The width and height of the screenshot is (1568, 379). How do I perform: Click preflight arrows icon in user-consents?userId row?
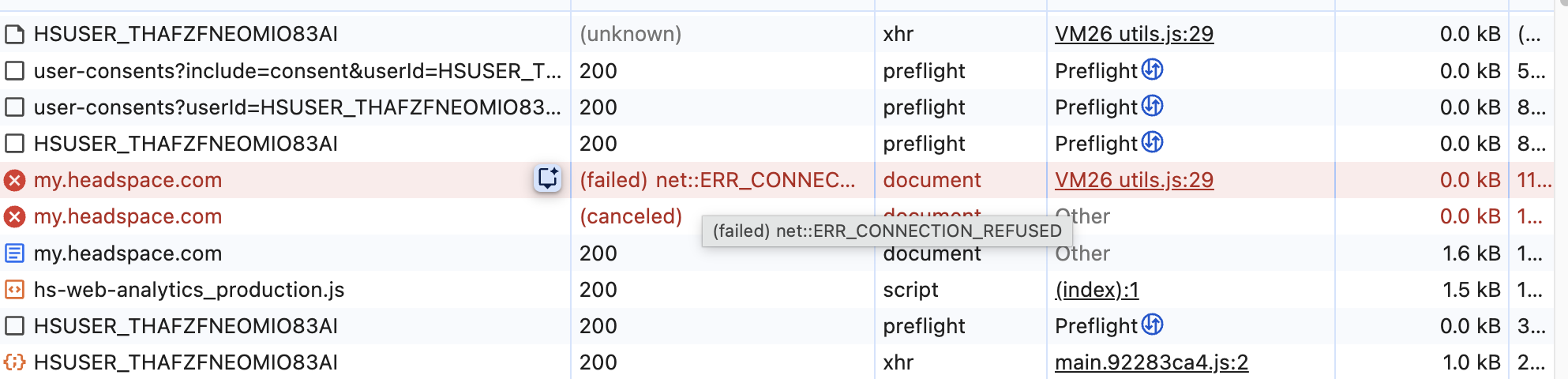tap(1153, 107)
